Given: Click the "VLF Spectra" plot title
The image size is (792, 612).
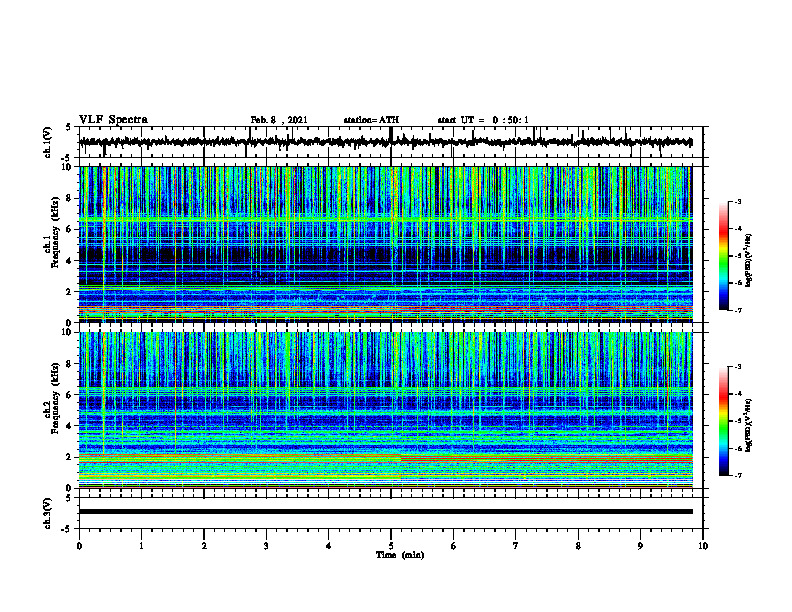Looking at the screenshot, I should (x=113, y=120).
